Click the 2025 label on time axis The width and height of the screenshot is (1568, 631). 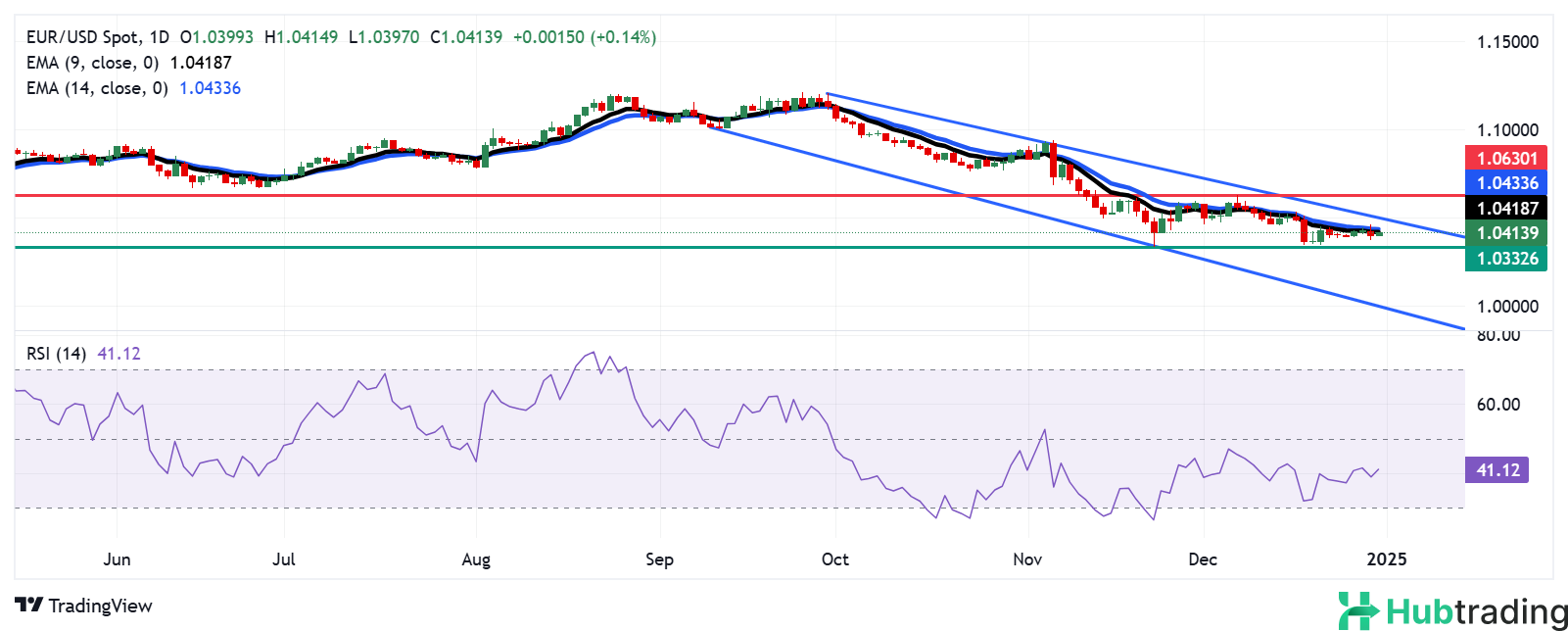tap(1386, 559)
